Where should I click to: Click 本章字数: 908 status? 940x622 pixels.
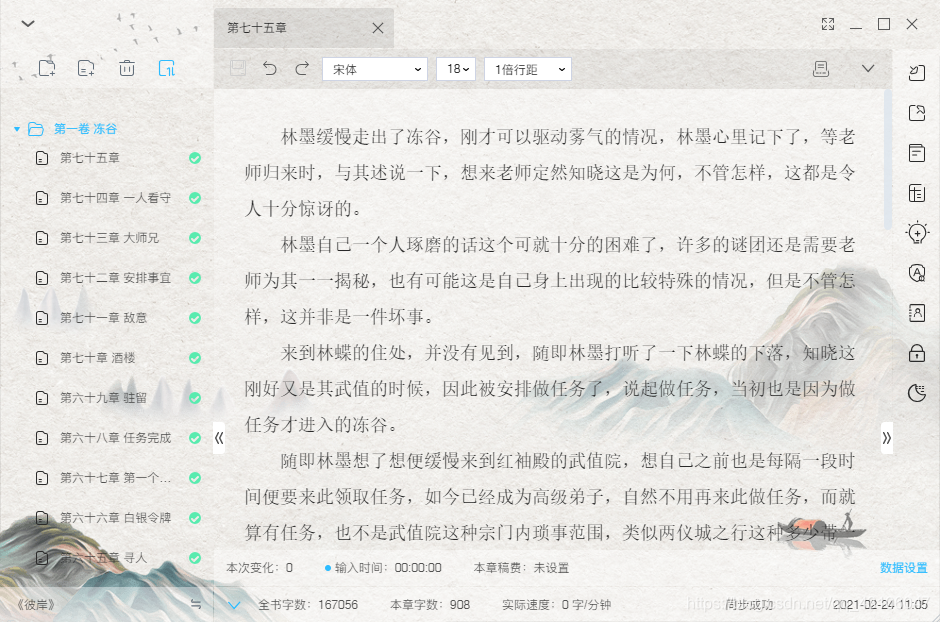pyautogui.click(x=430, y=605)
